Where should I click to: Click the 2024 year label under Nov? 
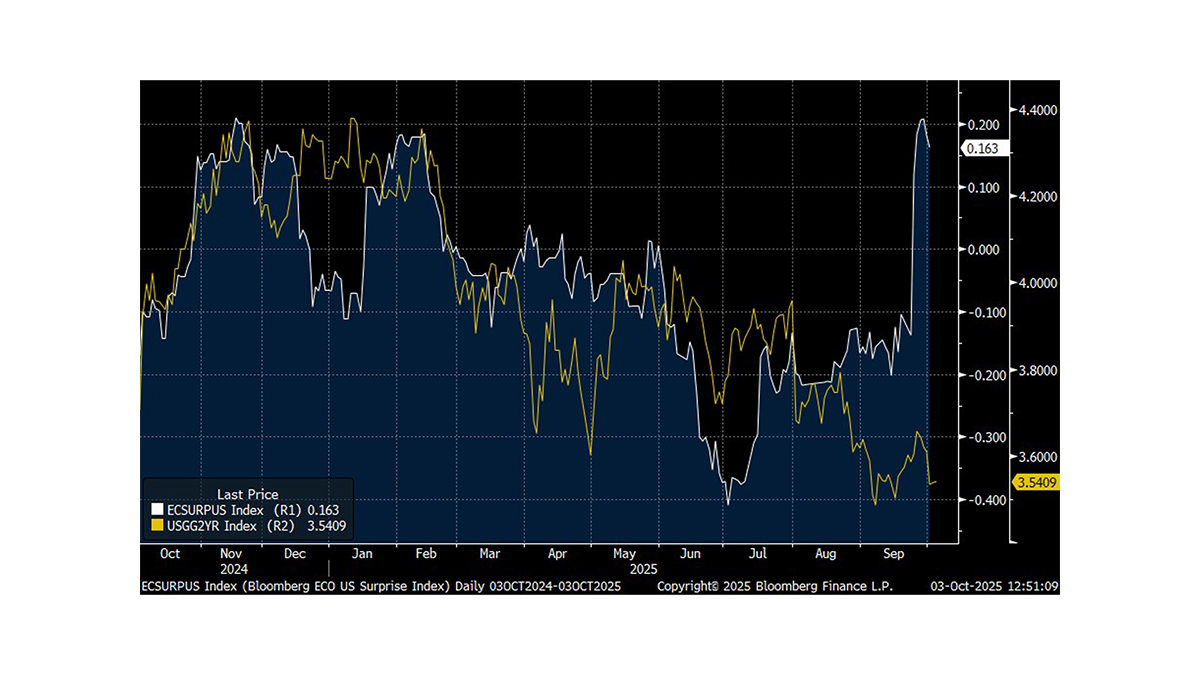[x=232, y=568]
